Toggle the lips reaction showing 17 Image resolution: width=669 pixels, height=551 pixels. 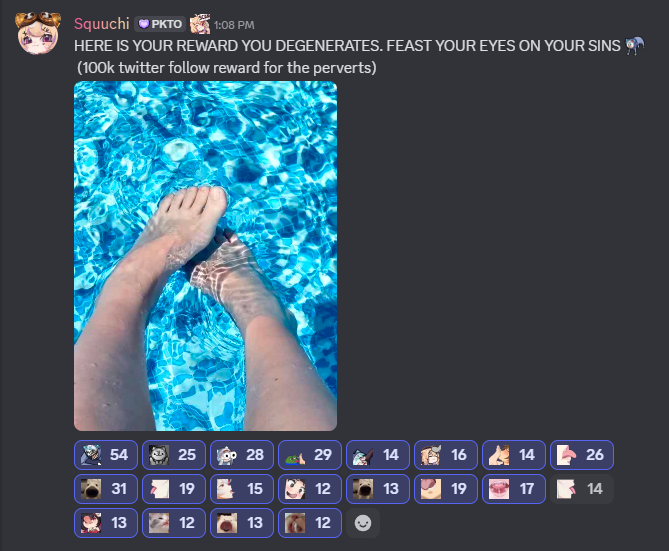click(514, 489)
